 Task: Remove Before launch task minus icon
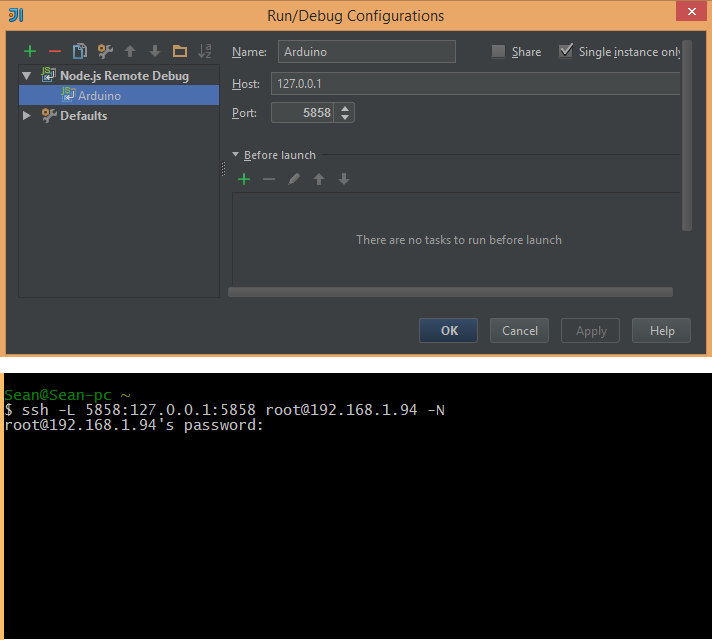[269, 179]
